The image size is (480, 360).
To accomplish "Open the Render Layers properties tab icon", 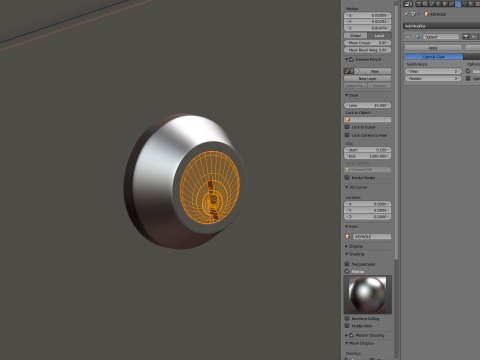I will pos(425,4).
